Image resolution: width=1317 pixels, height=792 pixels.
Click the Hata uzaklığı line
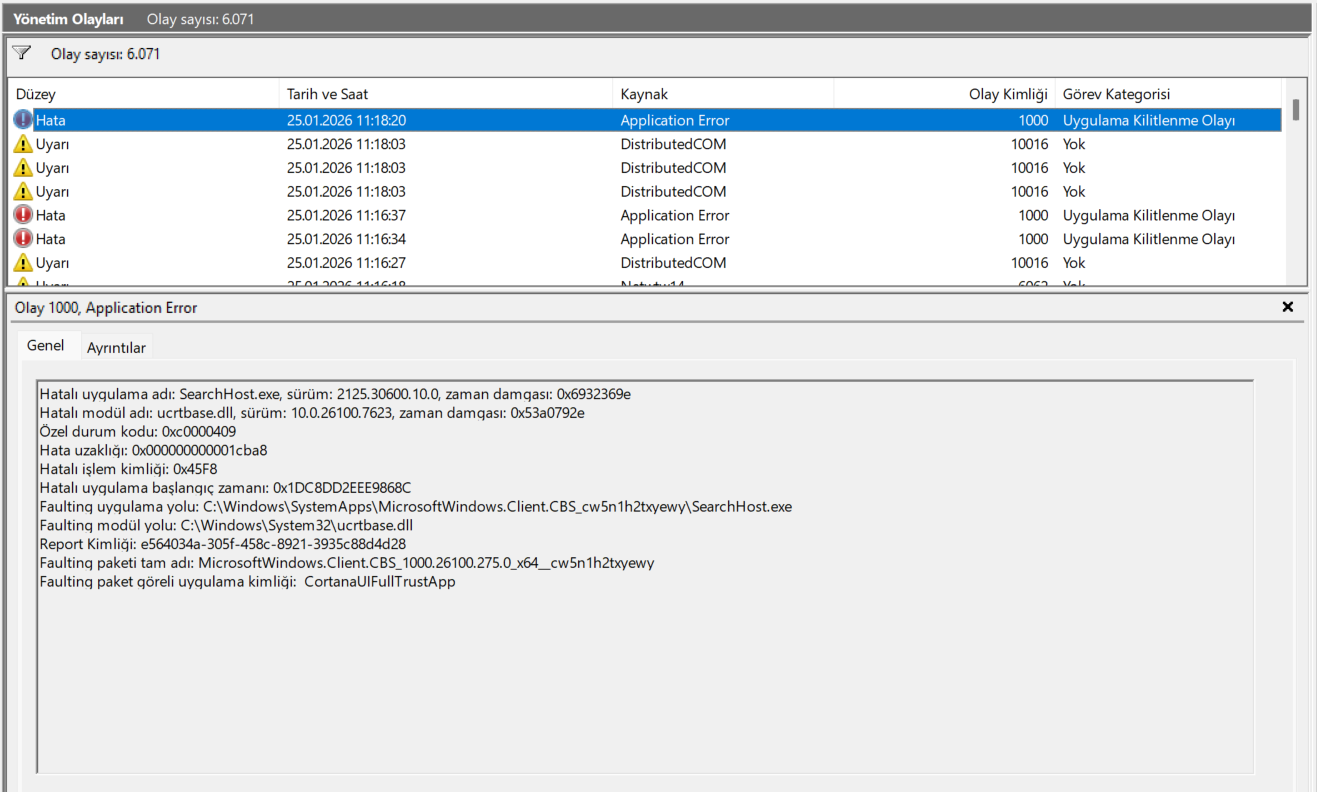[153, 450]
